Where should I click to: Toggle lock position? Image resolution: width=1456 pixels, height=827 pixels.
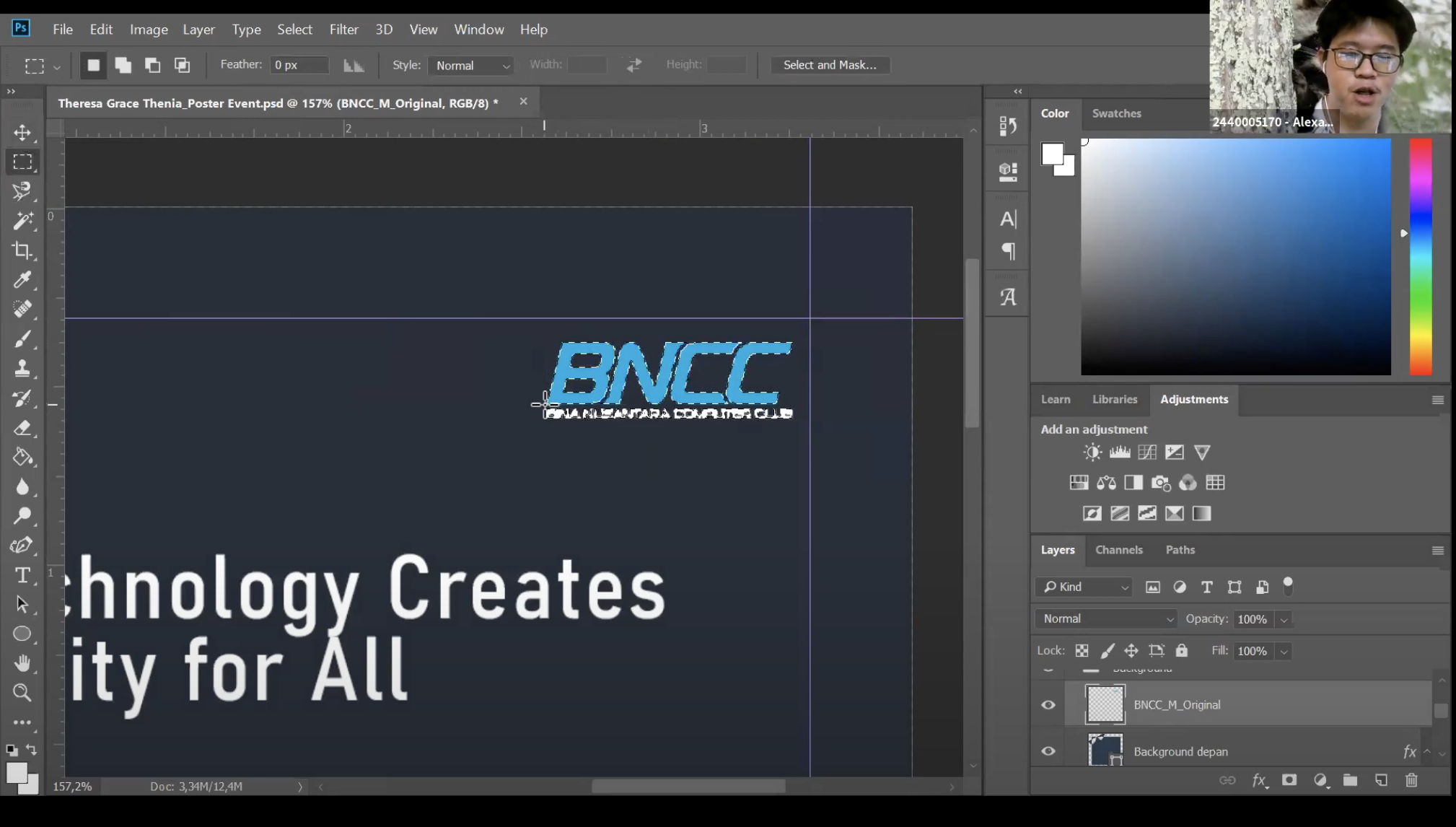coord(1131,650)
